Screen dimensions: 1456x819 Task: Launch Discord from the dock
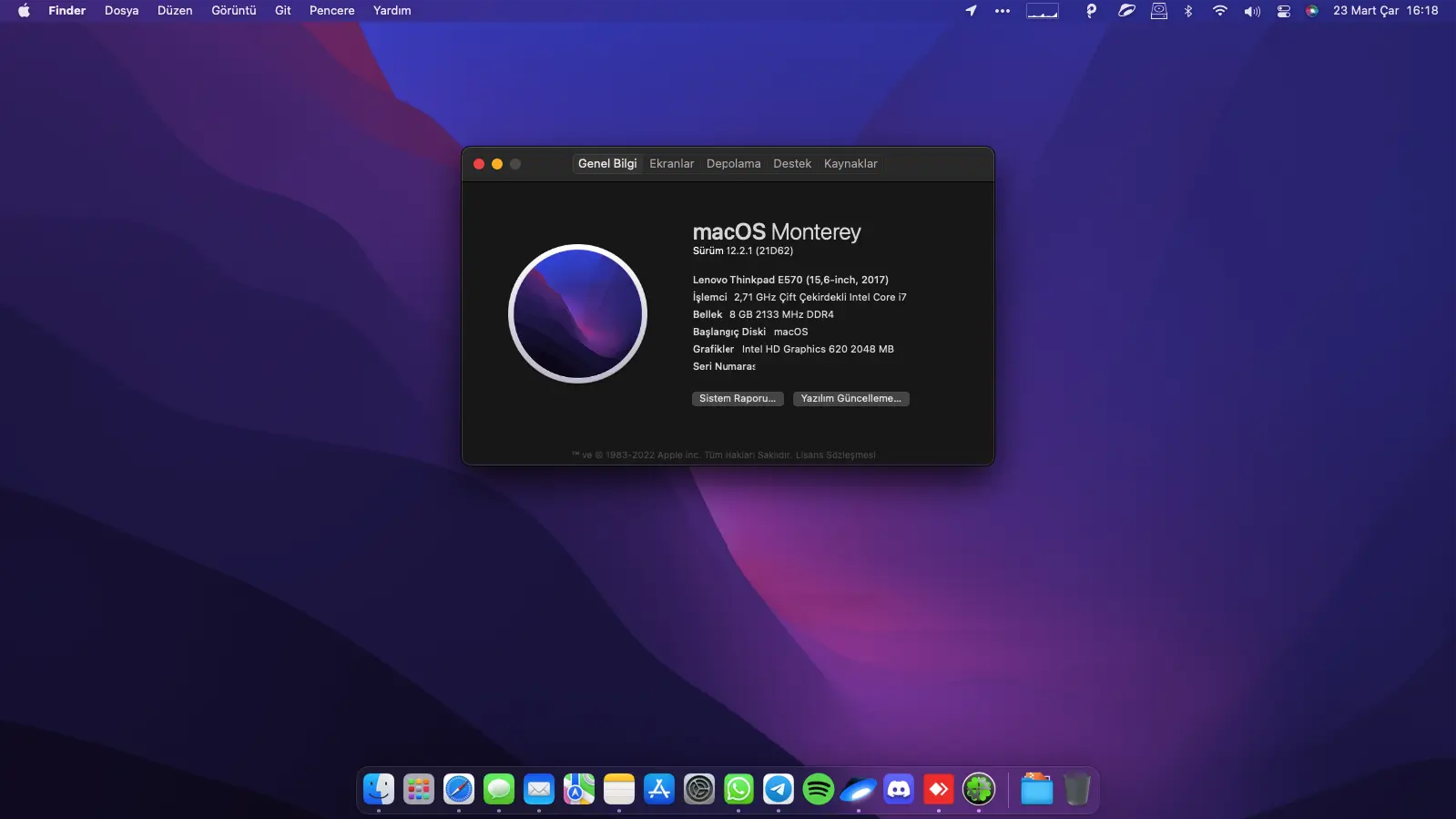(x=899, y=789)
